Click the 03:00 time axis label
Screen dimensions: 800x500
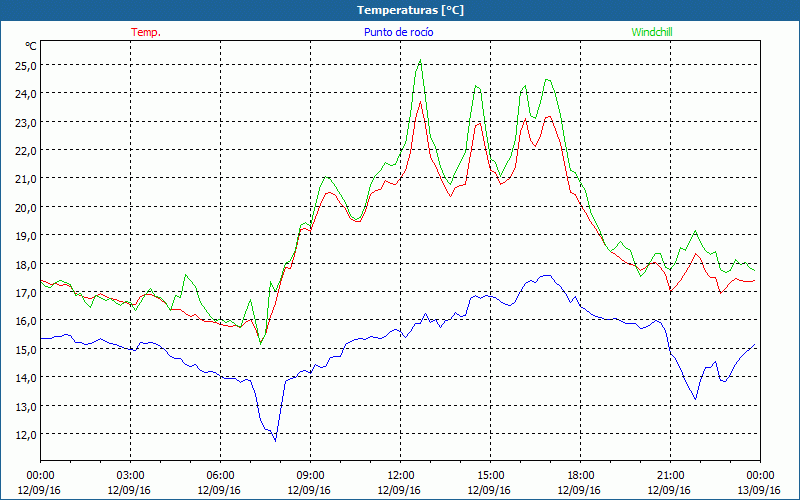click(x=130, y=476)
